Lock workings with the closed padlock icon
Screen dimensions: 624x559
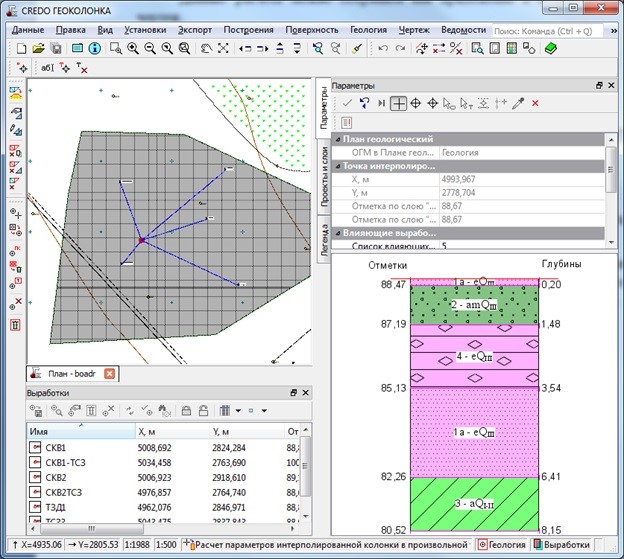point(186,411)
